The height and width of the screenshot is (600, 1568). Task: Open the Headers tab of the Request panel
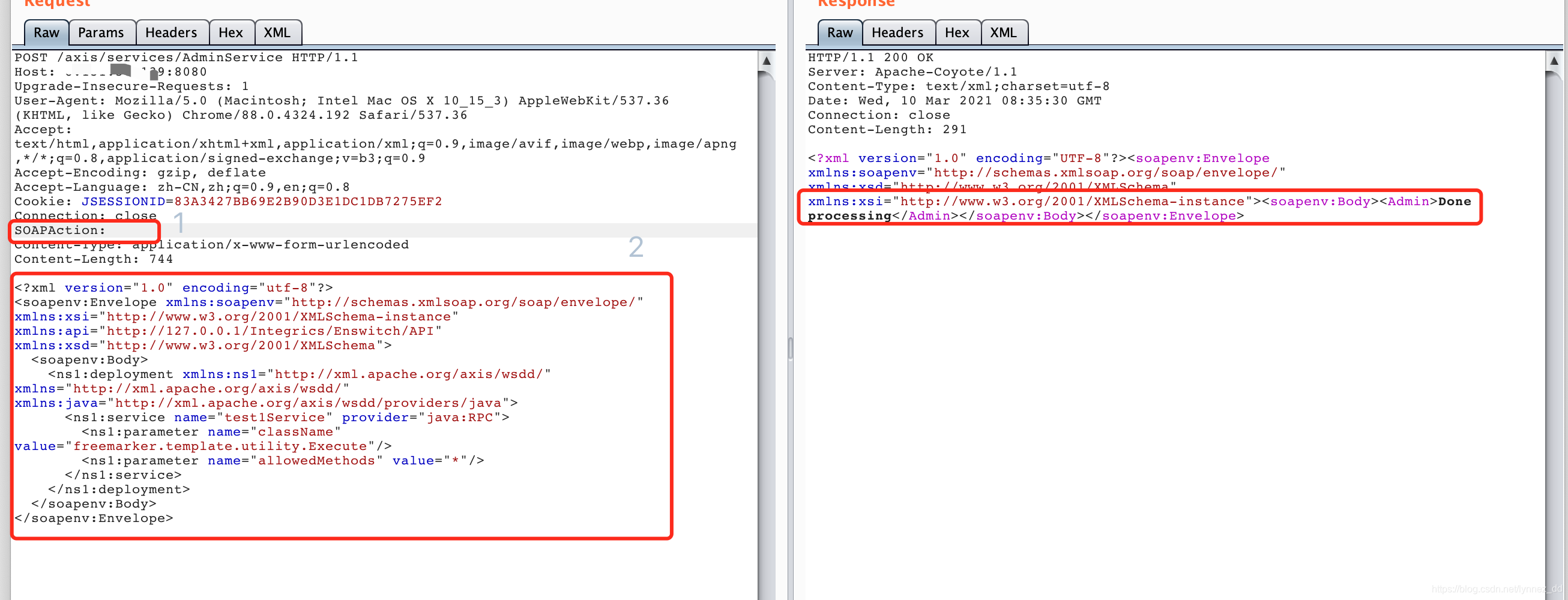[172, 32]
